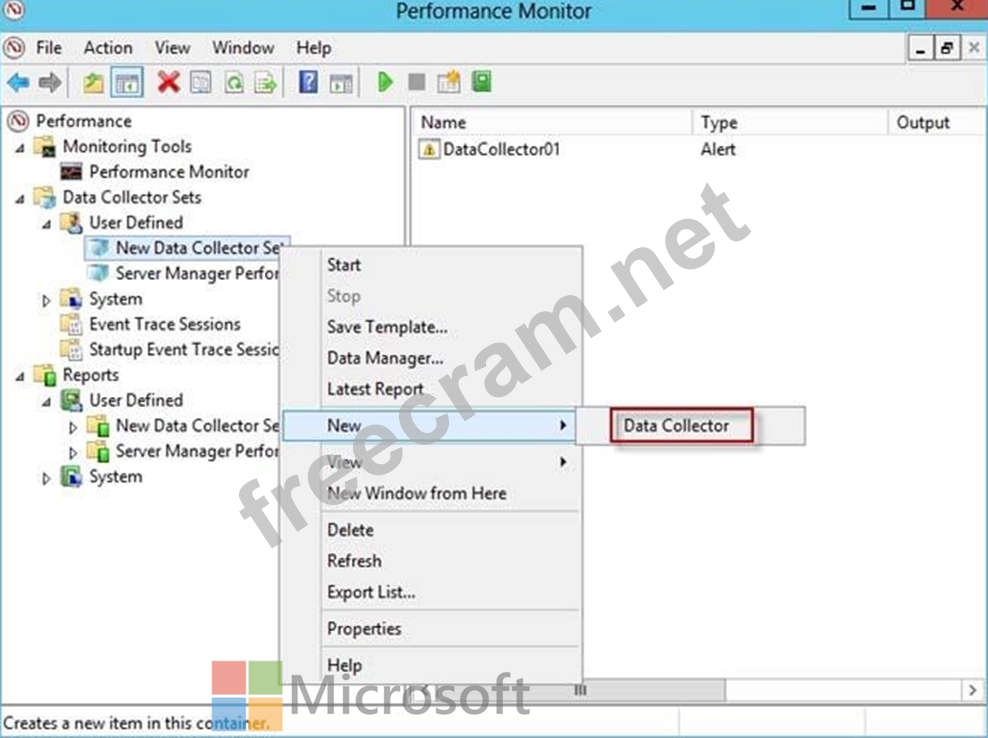988x738 pixels.
Task: Expand Server Manager Perfor under Reports
Action: click(x=72, y=453)
